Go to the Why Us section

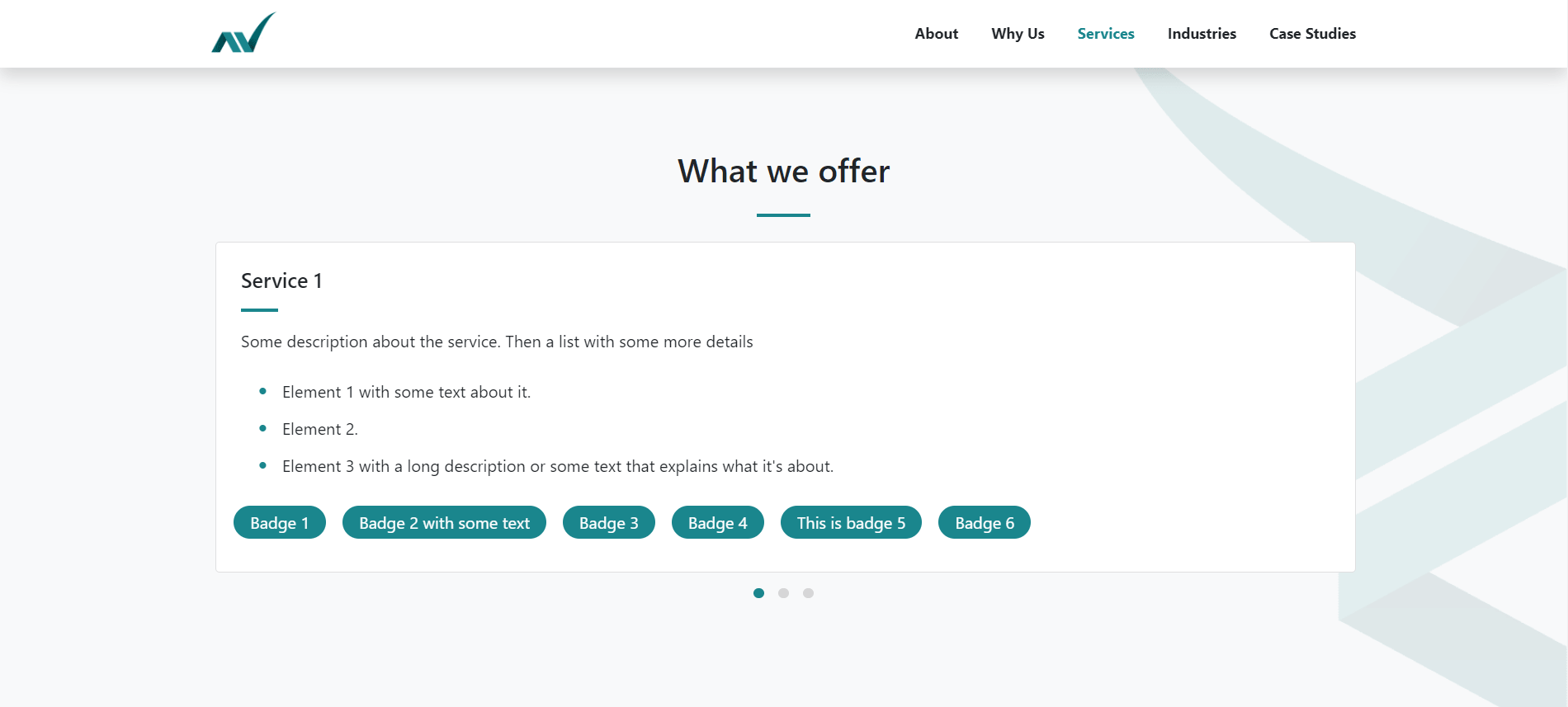tap(1018, 34)
